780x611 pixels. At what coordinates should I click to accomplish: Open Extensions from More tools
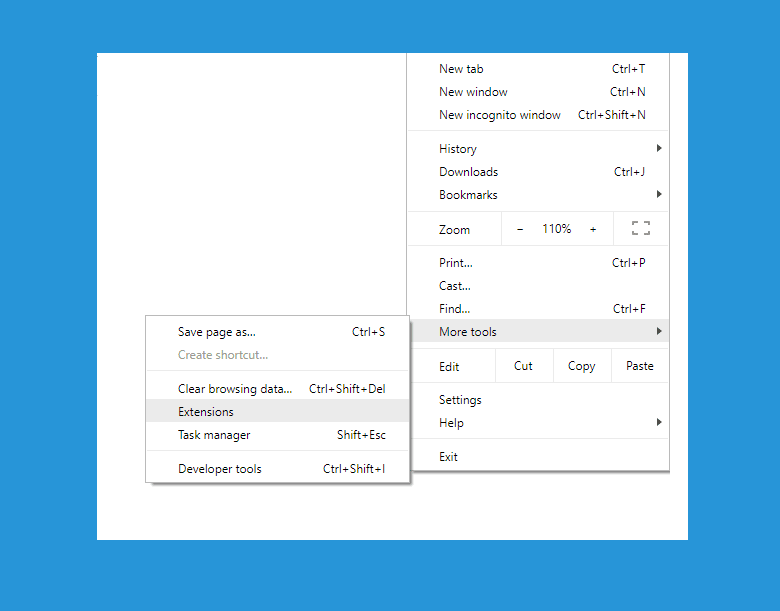(278, 411)
